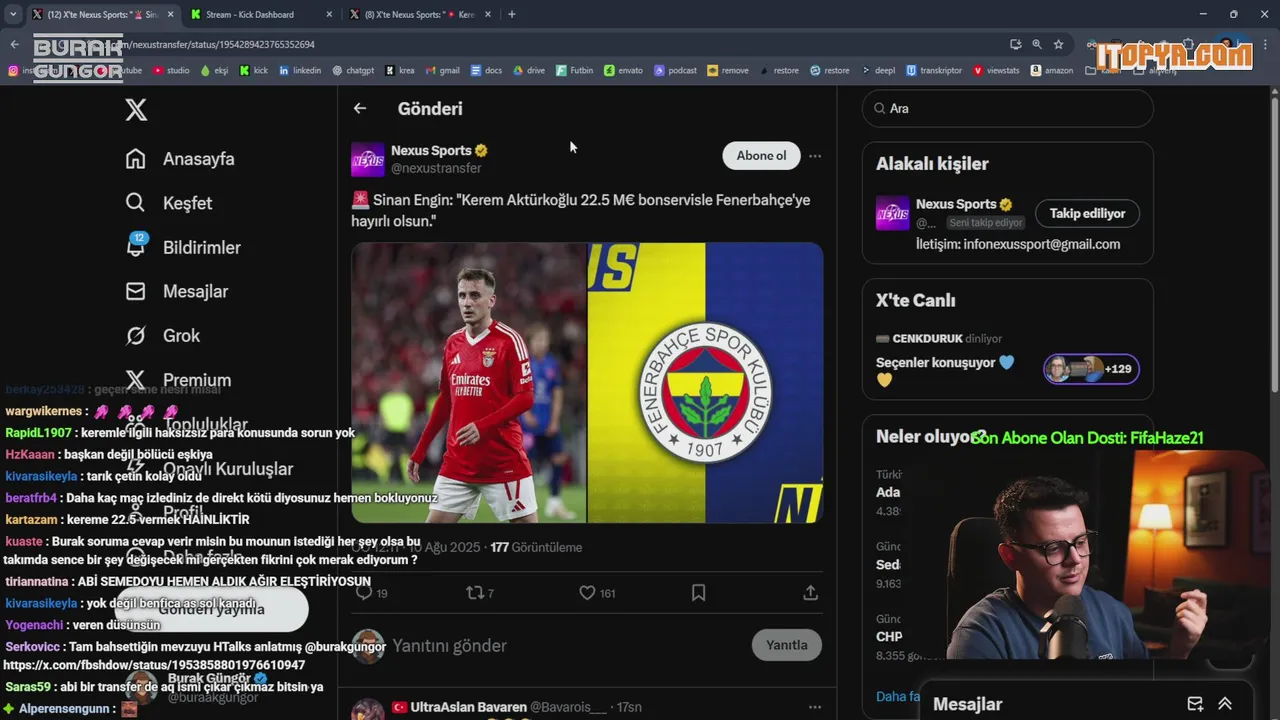
Task: Open the krea bookmark
Action: click(x=400, y=71)
